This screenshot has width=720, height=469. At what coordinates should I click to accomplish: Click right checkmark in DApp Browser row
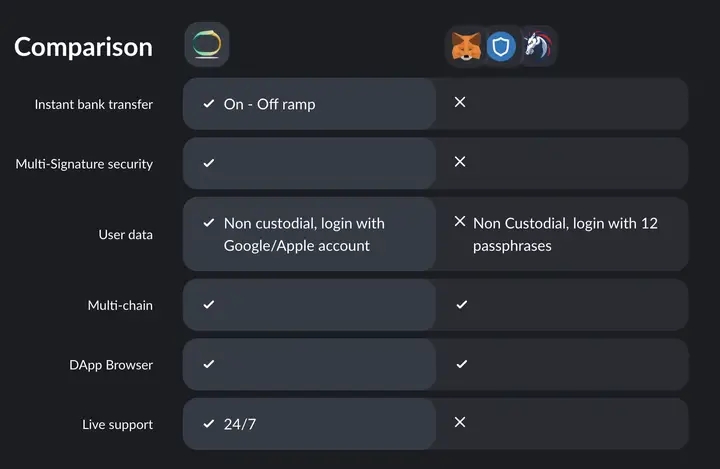click(461, 364)
